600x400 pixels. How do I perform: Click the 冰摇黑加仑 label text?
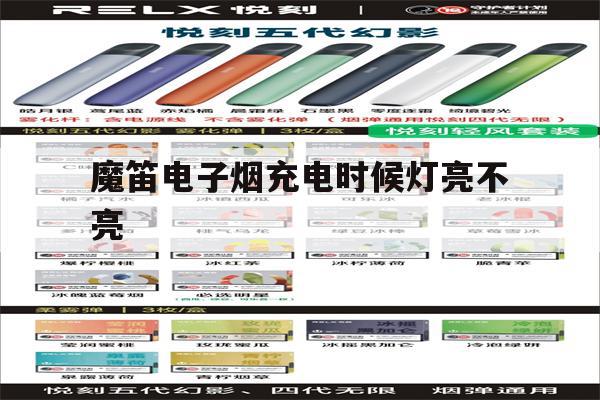(367, 345)
